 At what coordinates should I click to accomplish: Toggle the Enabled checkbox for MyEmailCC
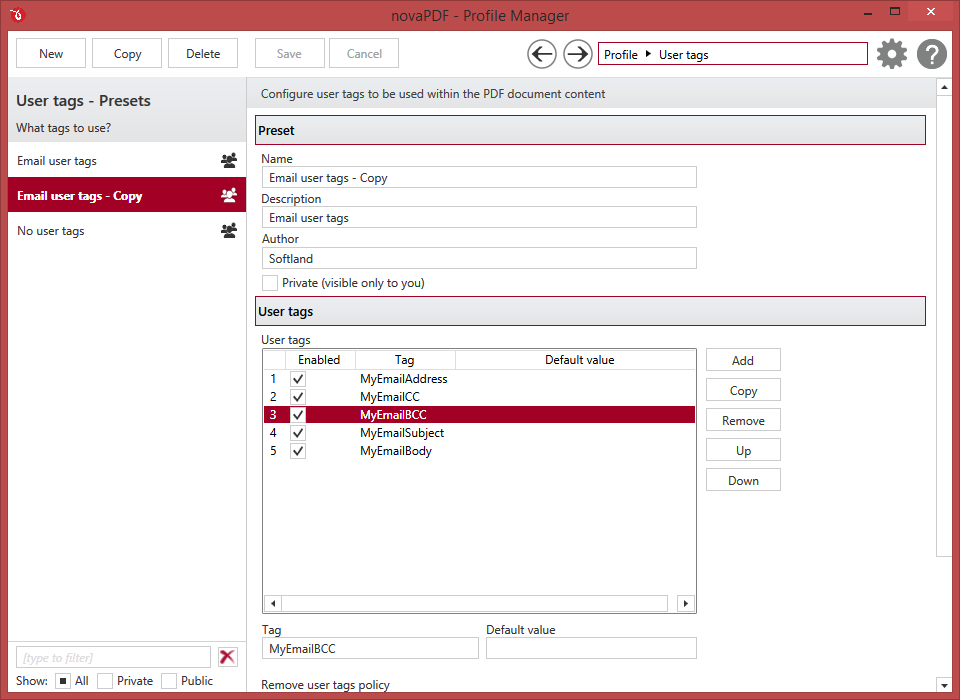(298, 397)
